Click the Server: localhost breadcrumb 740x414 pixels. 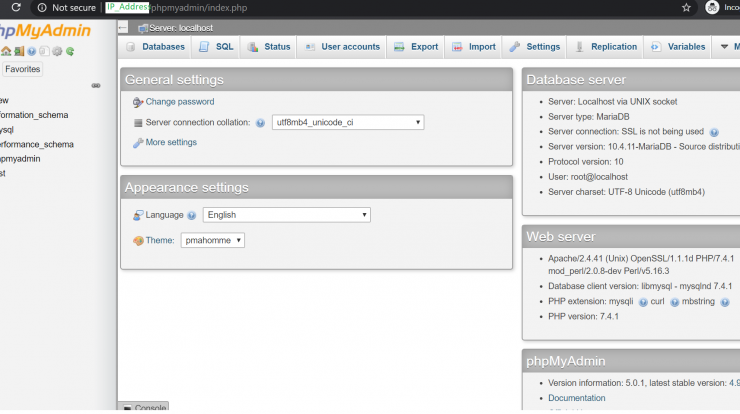pyautogui.click(x=181, y=28)
